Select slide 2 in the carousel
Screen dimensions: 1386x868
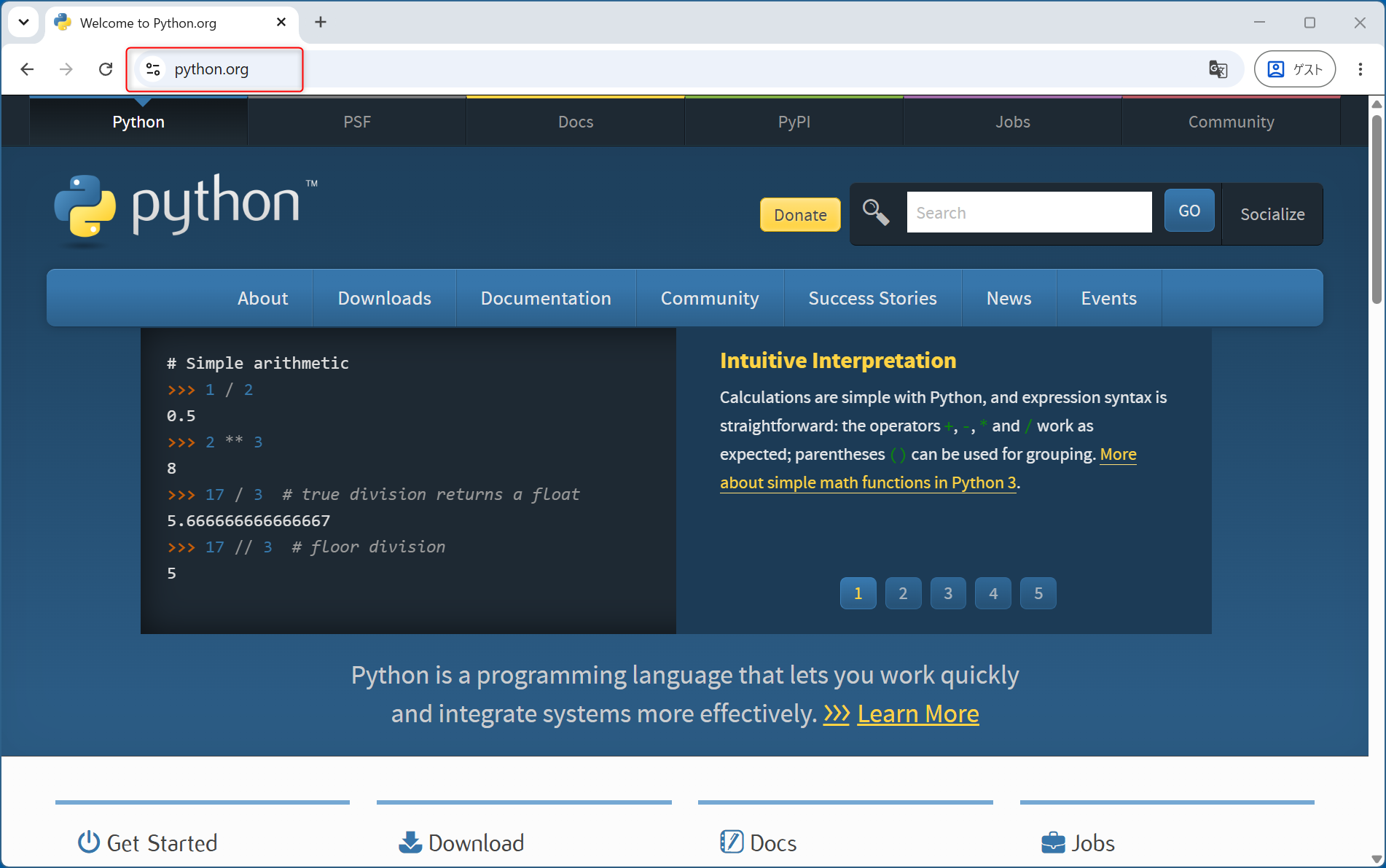click(903, 593)
